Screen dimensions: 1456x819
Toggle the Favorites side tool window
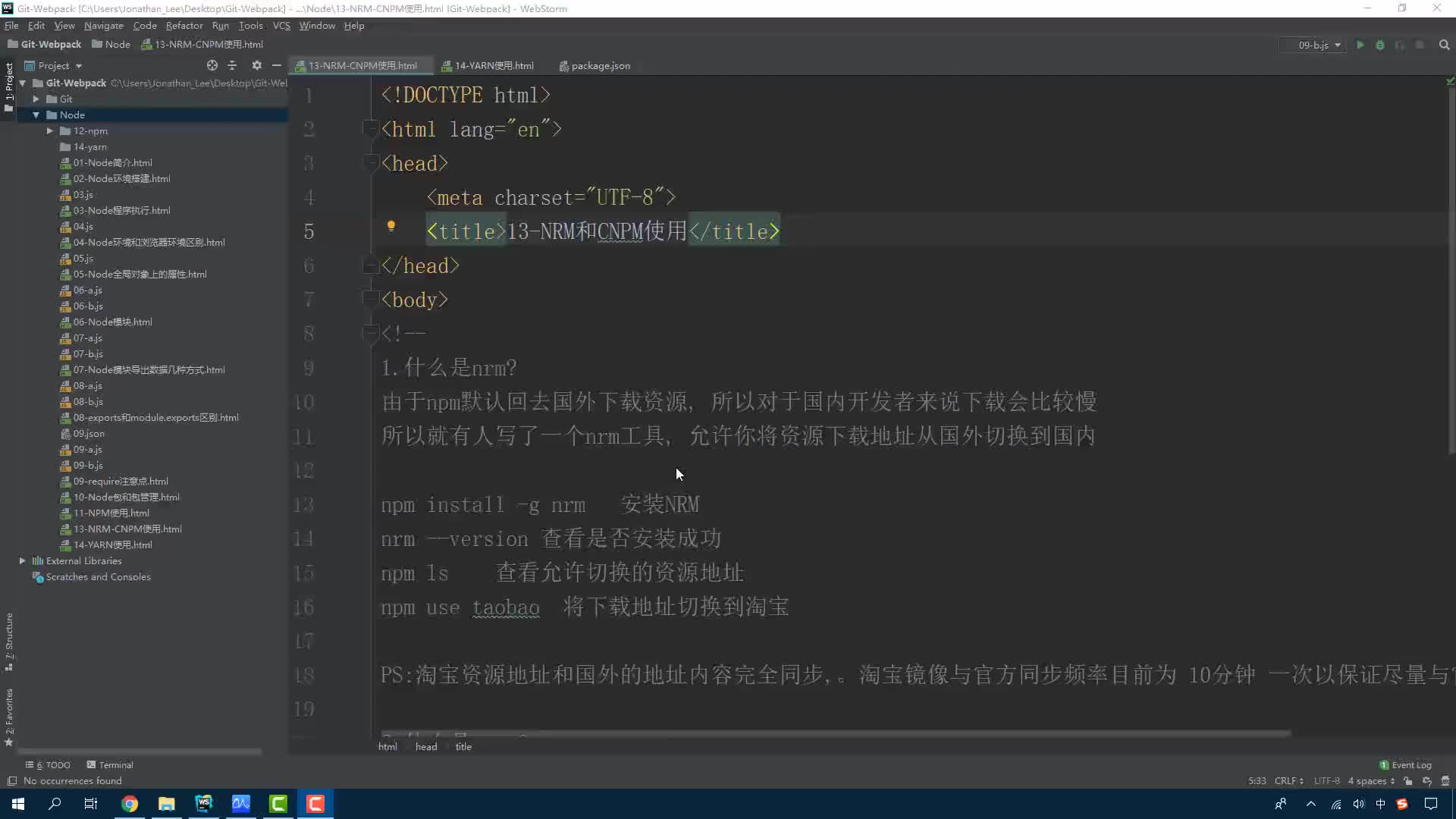9,717
